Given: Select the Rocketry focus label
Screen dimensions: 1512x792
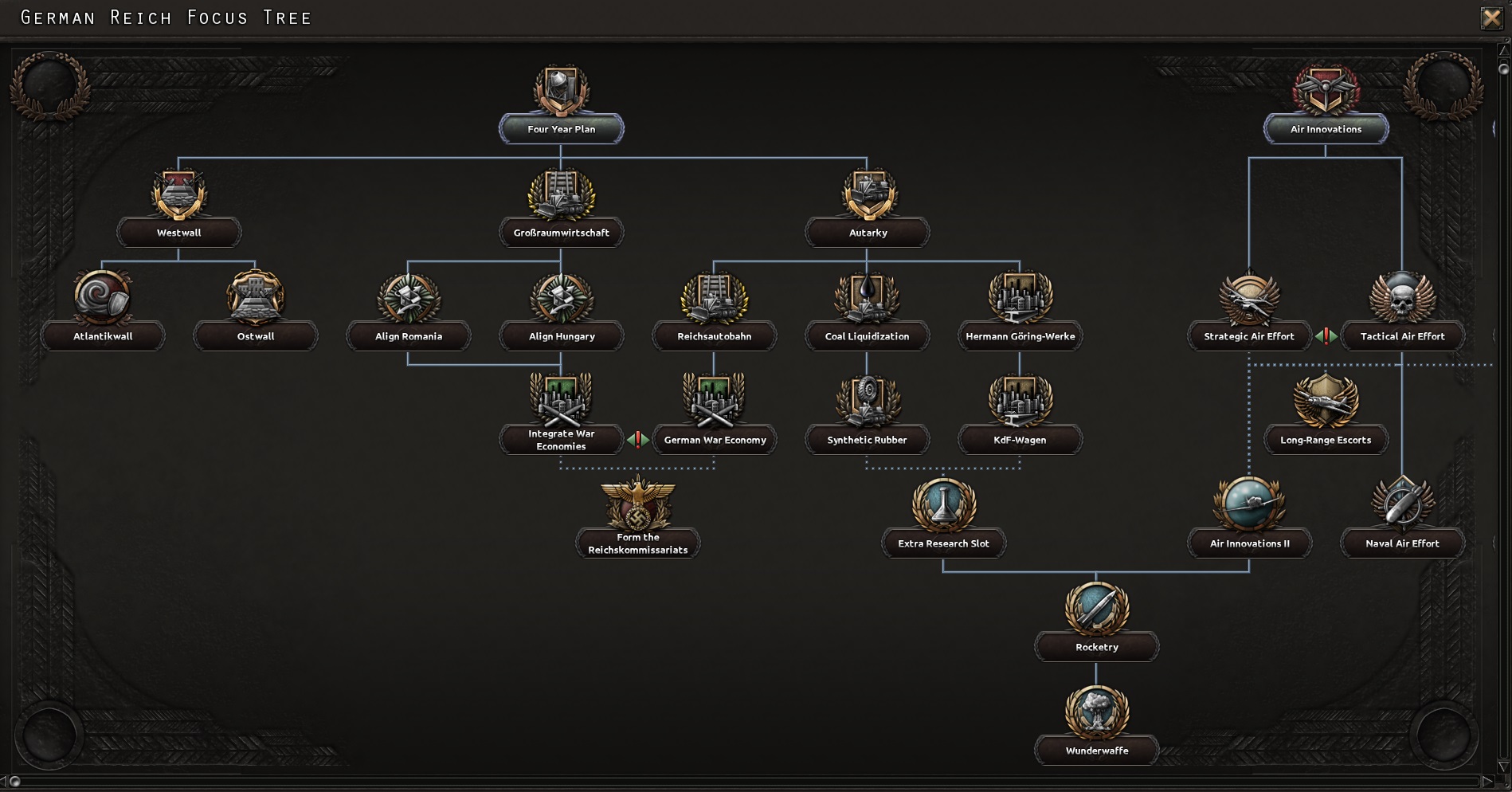Looking at the screenshot, I should (1096, 647).
